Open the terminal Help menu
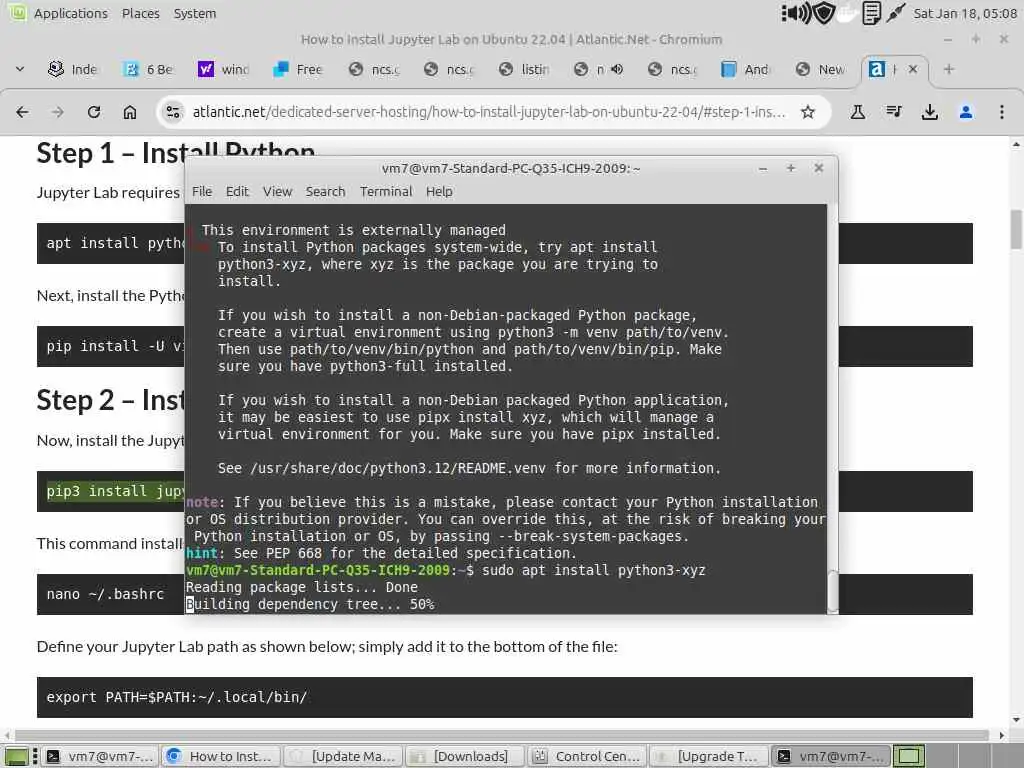The image size is (1024, 768). point(439,191)
